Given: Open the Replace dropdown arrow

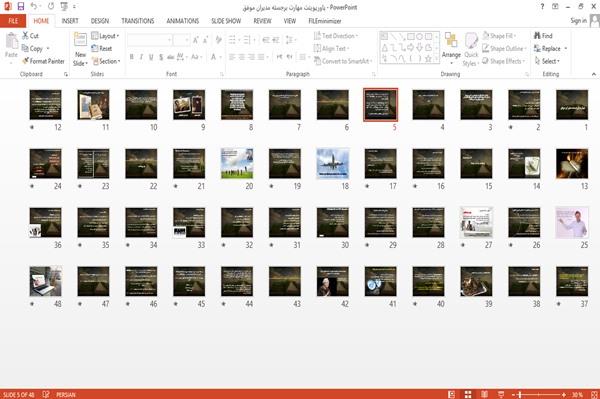Looking at the screenshot, I should 566,49.
